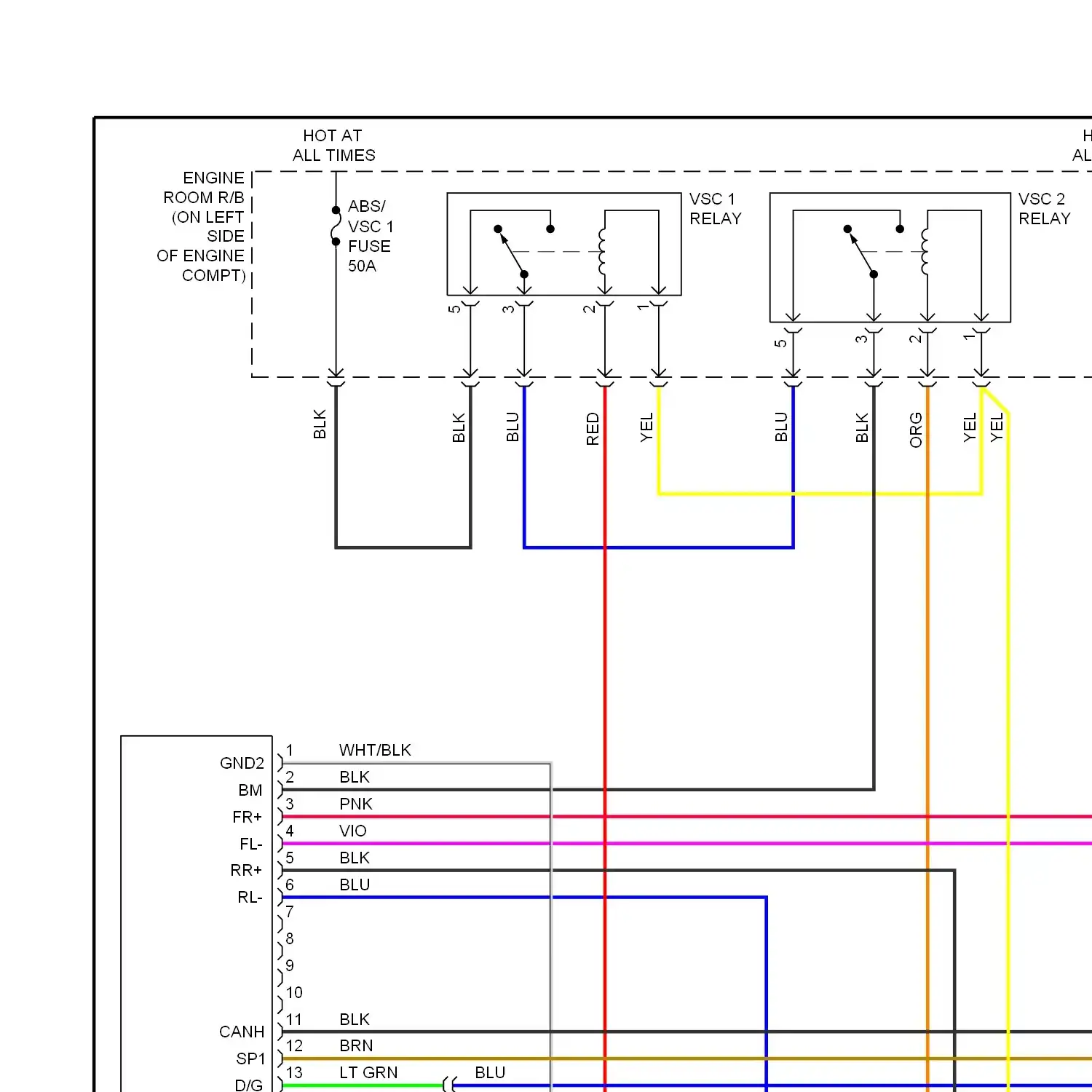Click the RED wire color label

pos(593,429)
